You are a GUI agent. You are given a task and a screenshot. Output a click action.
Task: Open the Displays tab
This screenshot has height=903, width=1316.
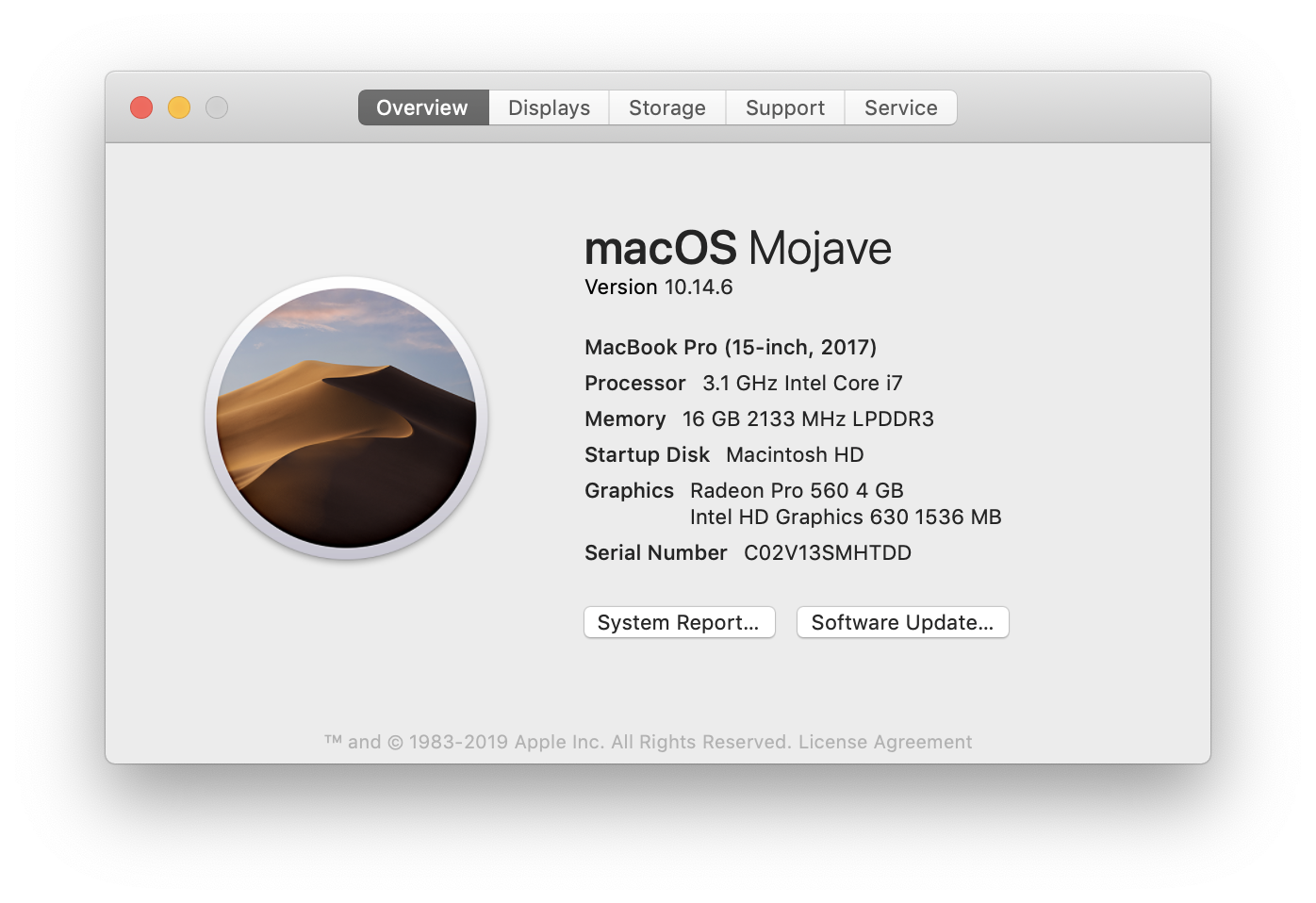point(549,107)
